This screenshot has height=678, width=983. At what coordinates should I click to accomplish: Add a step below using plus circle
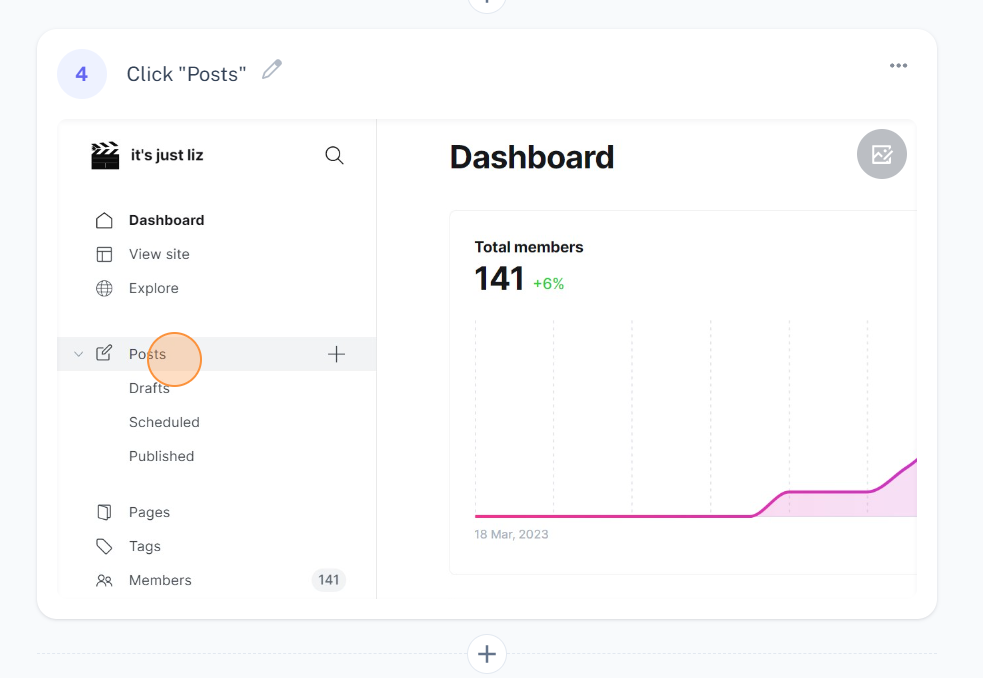487,654
